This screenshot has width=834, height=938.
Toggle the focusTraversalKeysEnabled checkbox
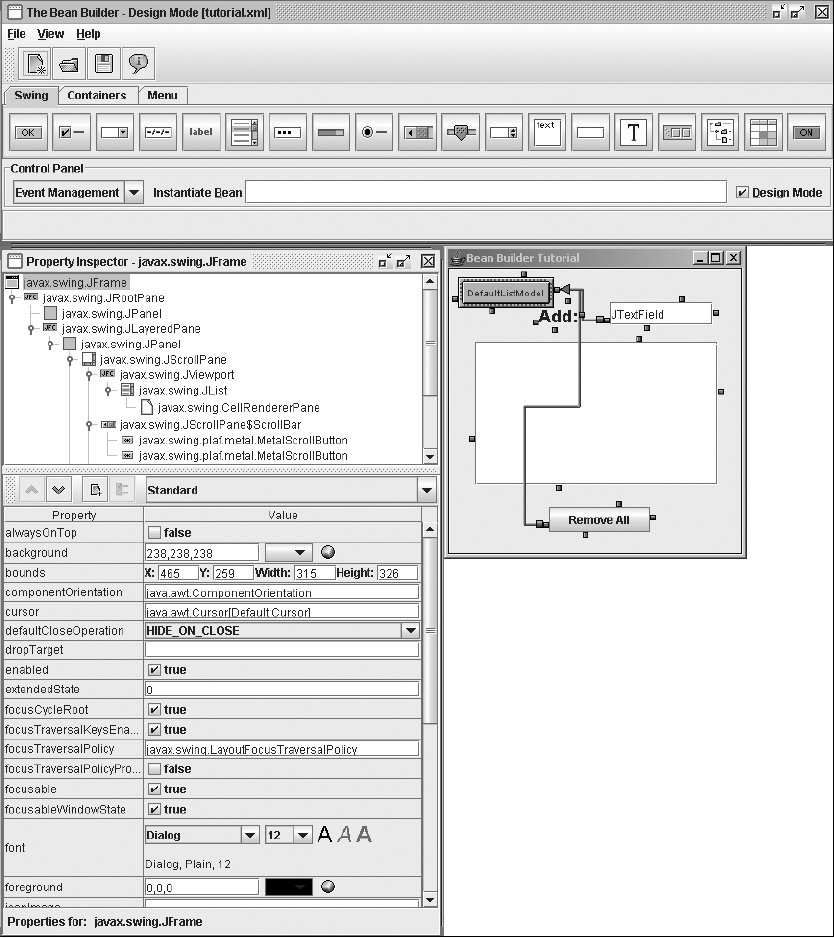click(x=154, y=730)
